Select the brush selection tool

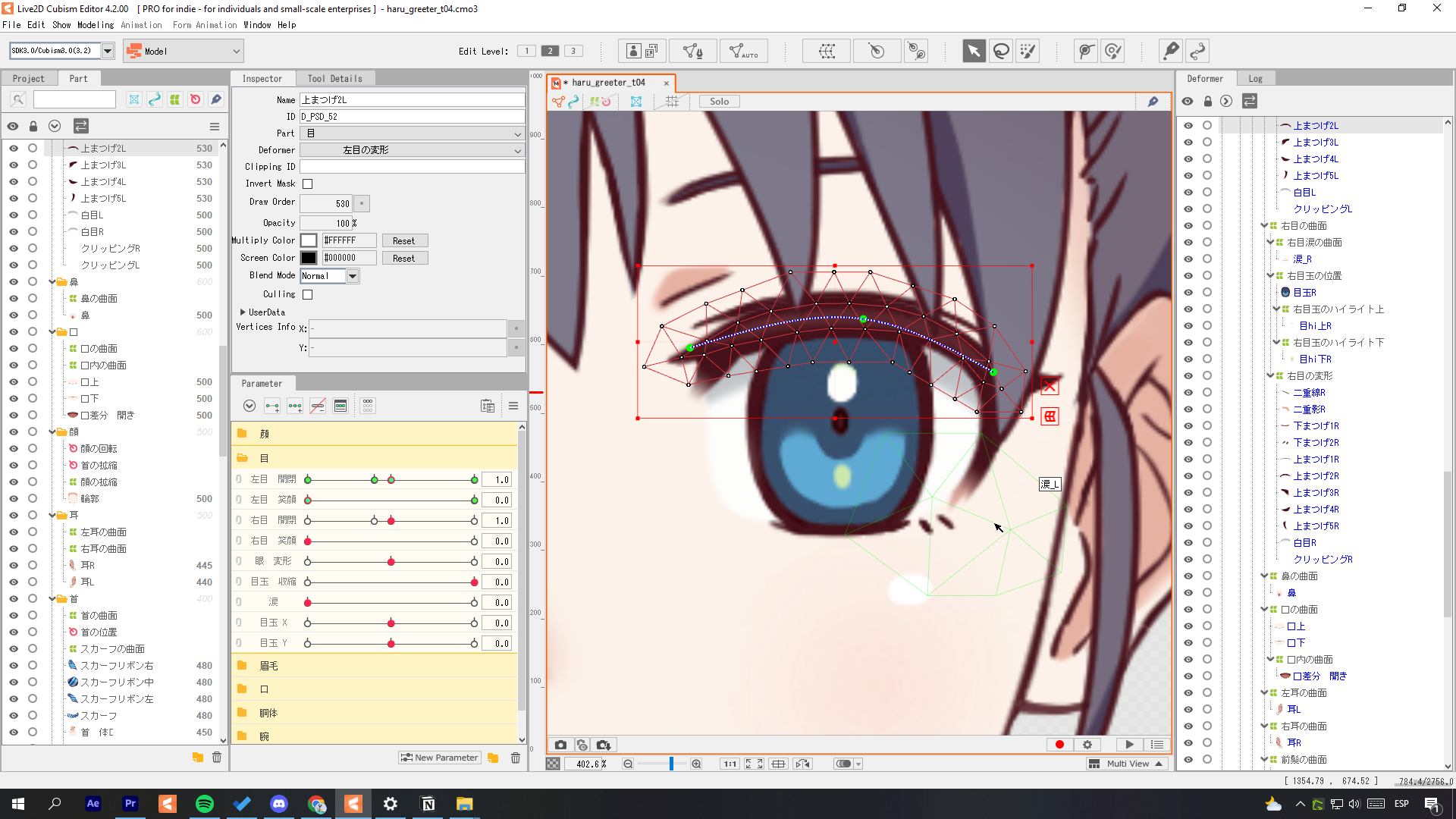click(1028, 51)
